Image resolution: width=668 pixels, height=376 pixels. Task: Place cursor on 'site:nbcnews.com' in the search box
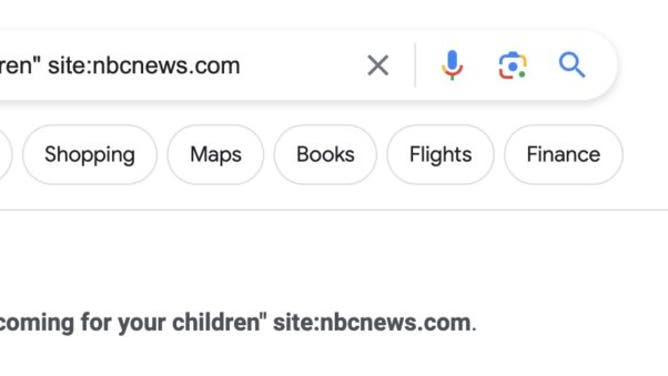[144, 66]
